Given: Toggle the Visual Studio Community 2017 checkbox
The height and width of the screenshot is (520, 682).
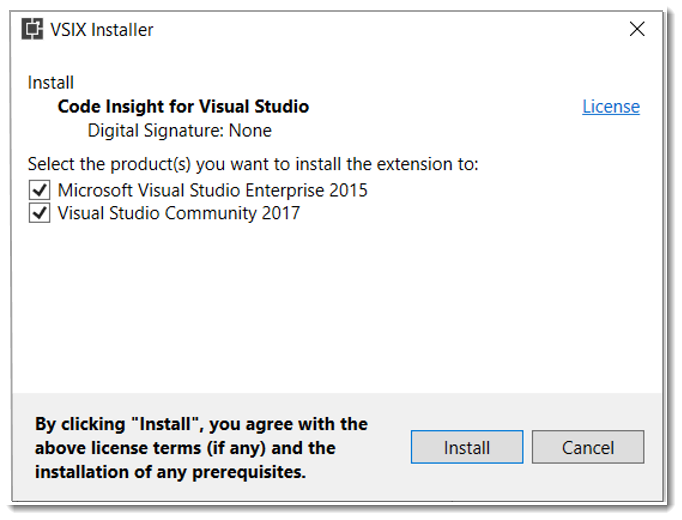Looking at the screenshot, I should pyautogui.click(x=40, y=213).
